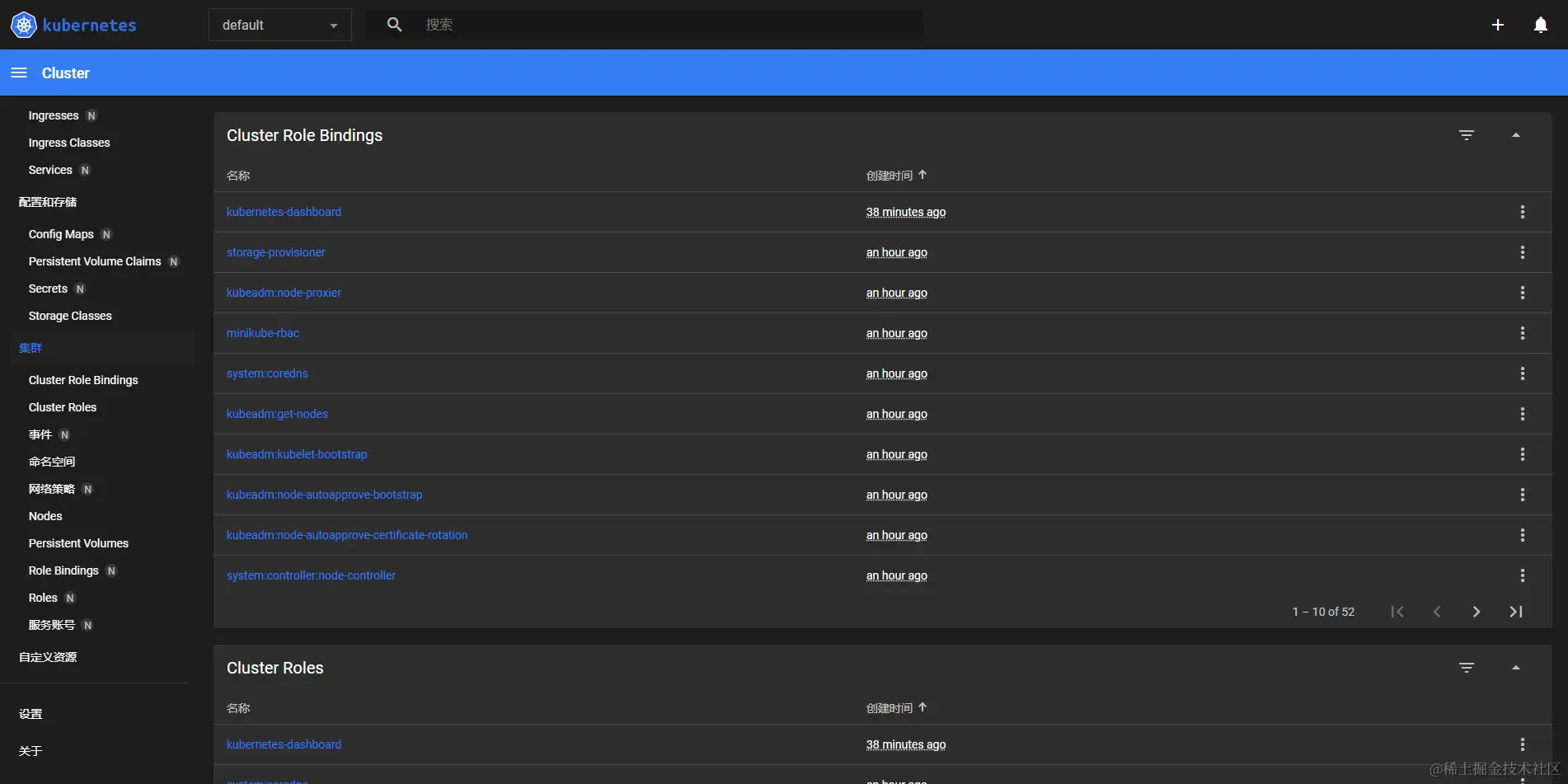Open Services in sidebar
The image size is (1568, 784).
(x=50, y=170)
